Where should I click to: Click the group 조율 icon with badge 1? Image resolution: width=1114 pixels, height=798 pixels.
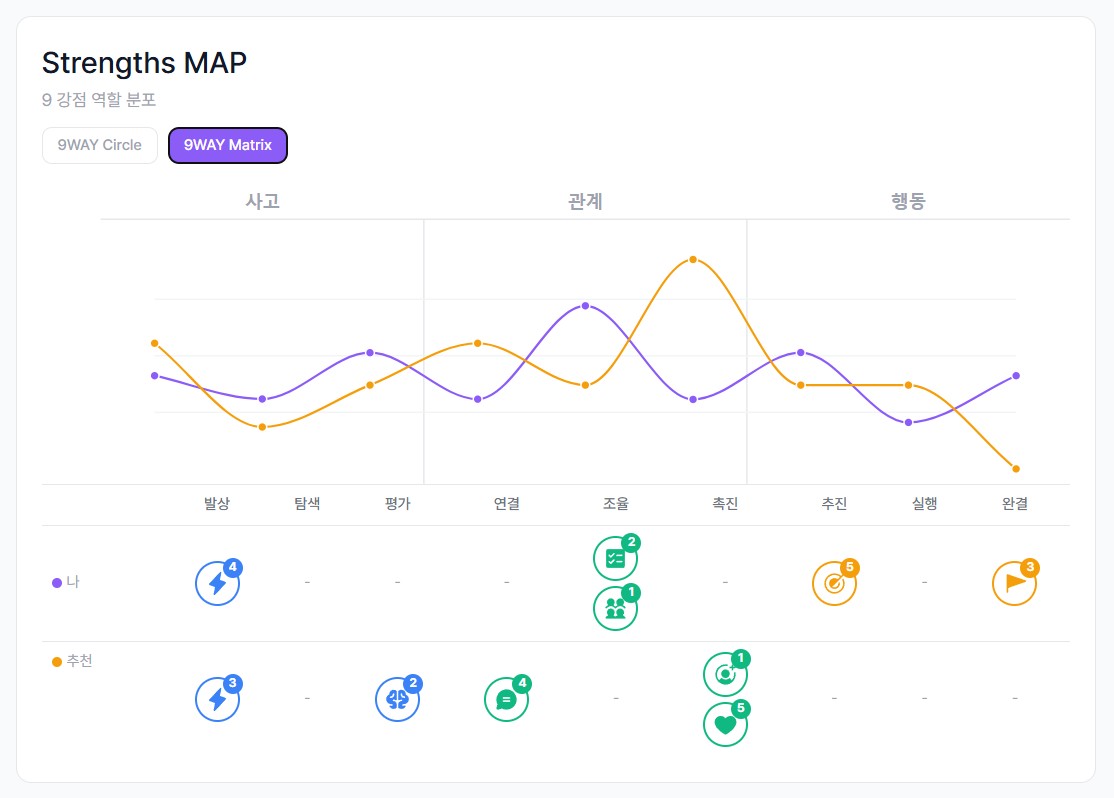615,608
